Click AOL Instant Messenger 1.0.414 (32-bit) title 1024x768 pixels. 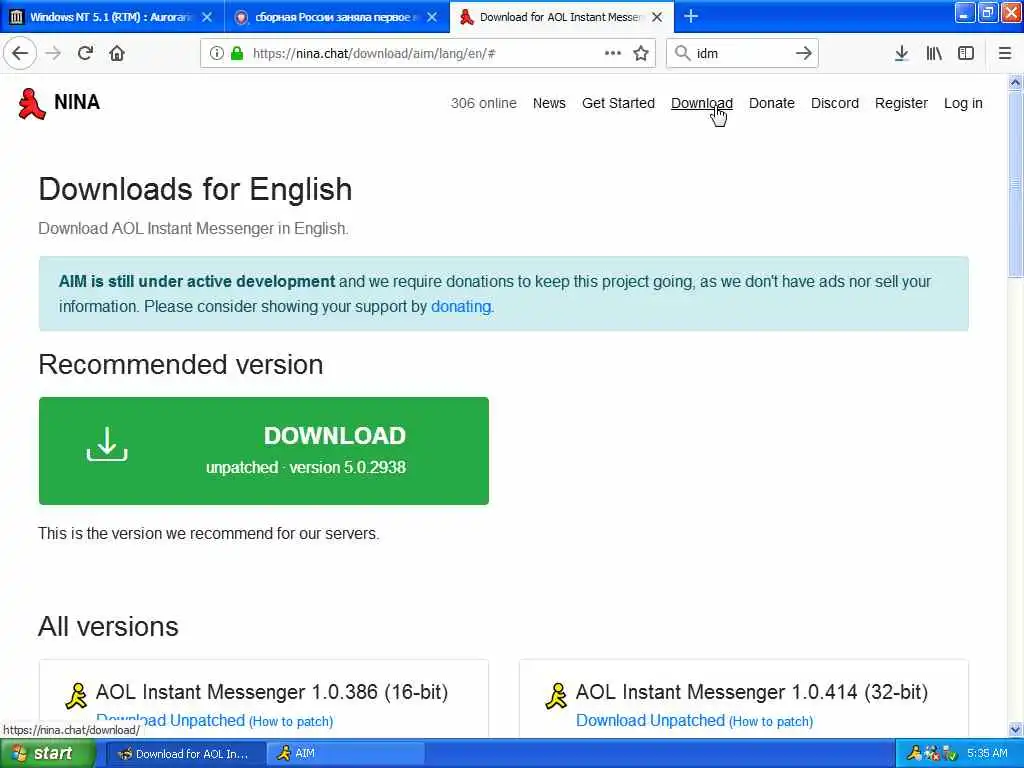click(752, 692)
